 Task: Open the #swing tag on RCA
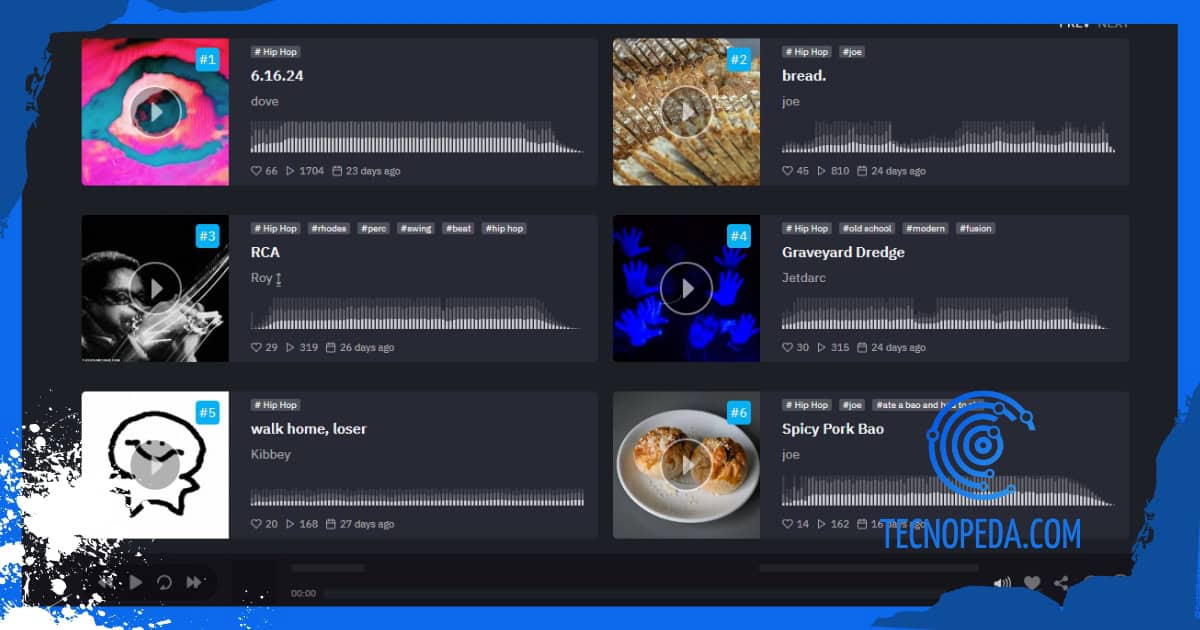[x=416, y=228]
